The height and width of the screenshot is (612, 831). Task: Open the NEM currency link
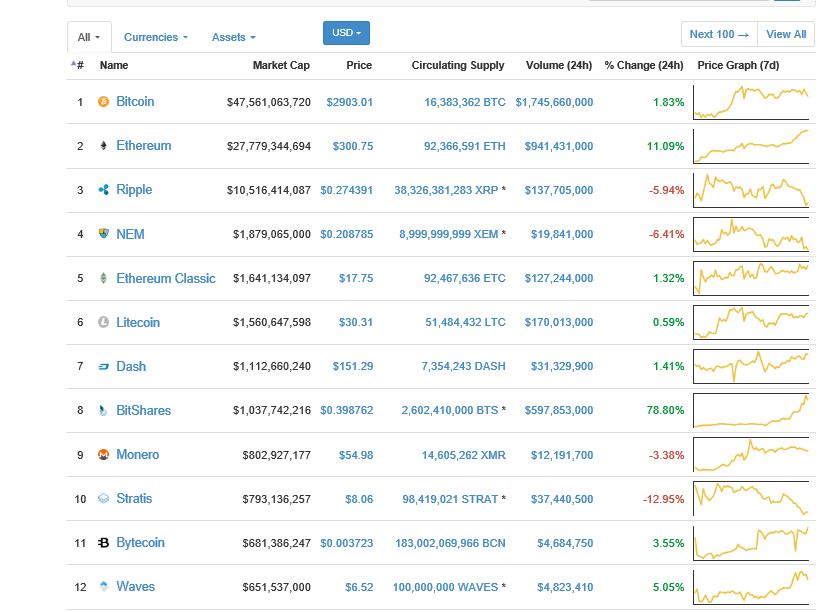(130, 234)
